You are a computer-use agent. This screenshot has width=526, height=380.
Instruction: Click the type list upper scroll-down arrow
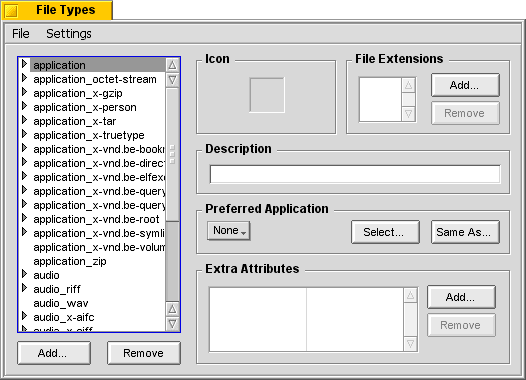(x=172, y=80)
